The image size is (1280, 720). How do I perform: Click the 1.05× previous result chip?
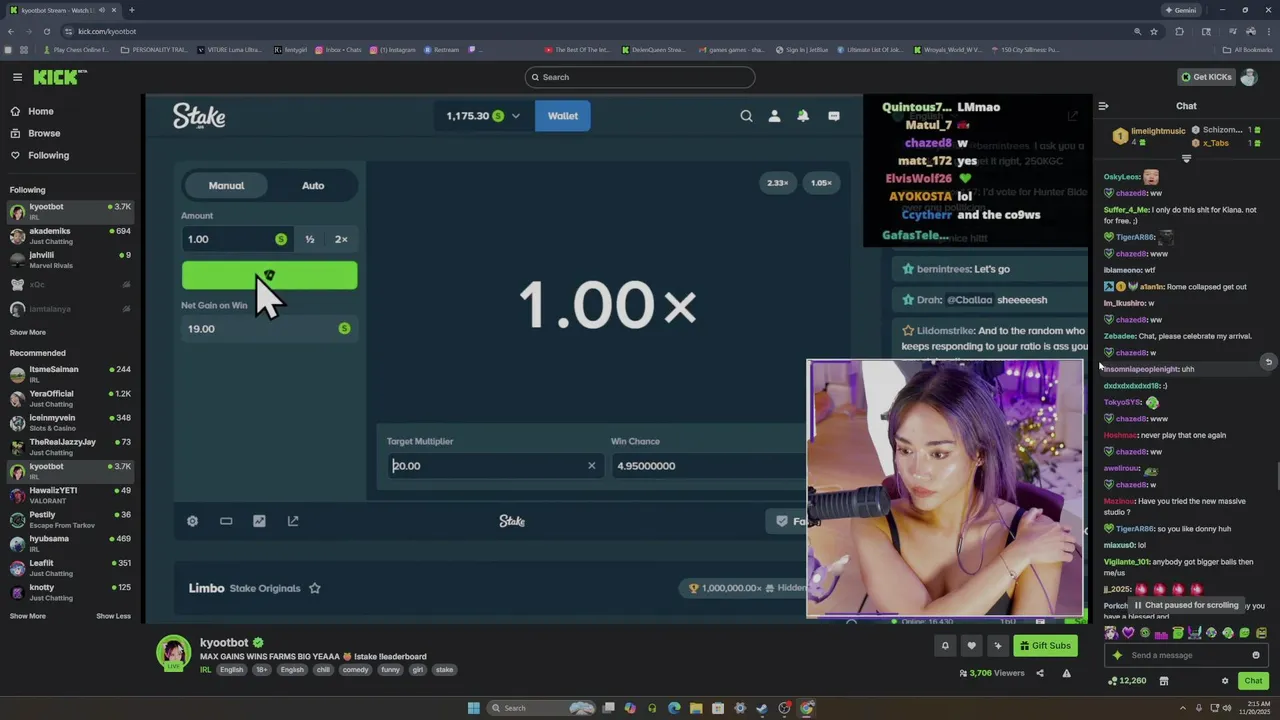821,183
